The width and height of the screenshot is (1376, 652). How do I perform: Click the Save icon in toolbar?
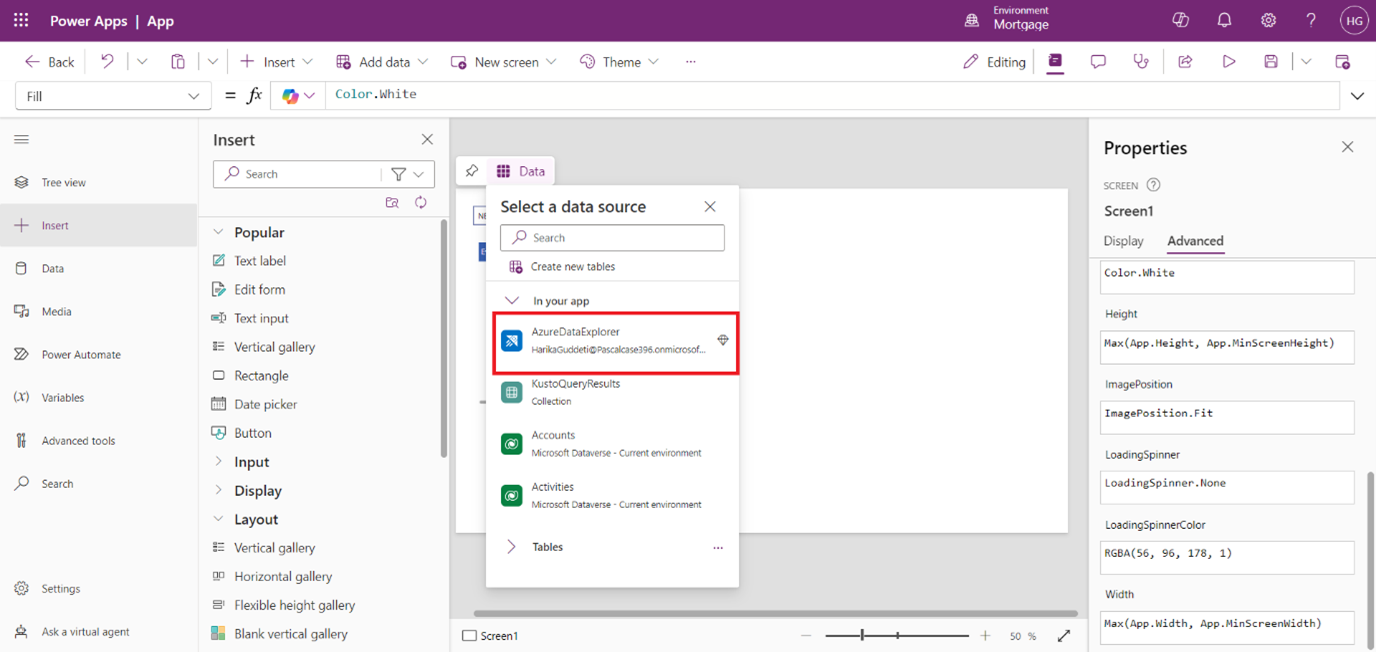(x=1271, y=62)
